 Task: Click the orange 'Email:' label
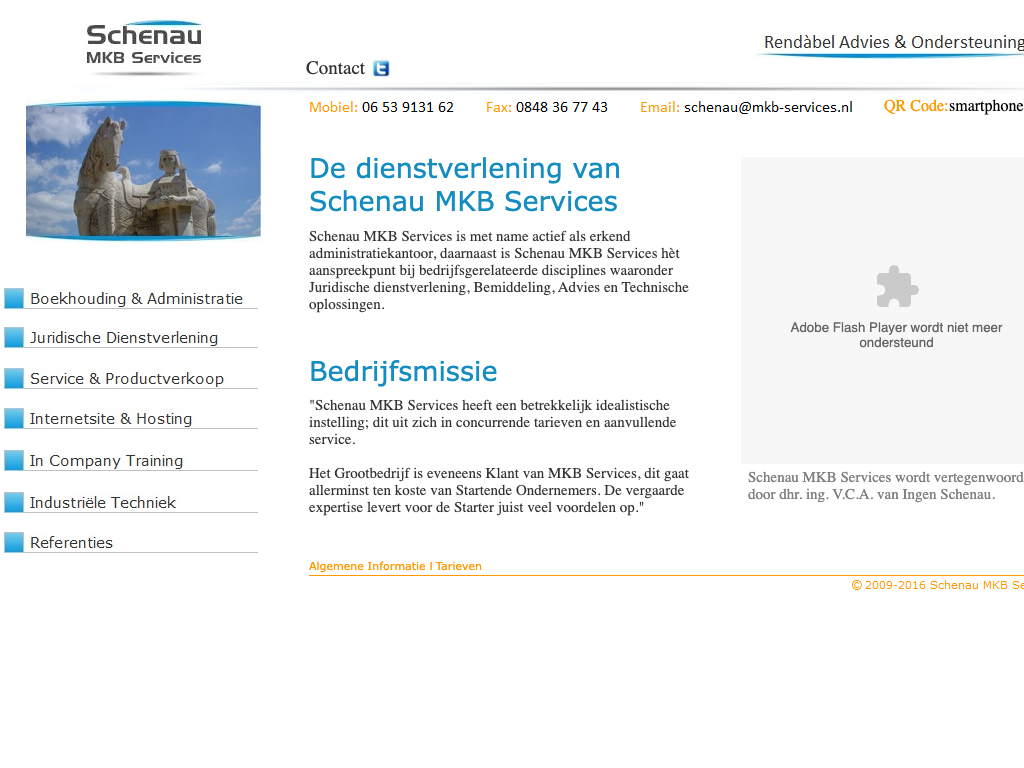coord(660,107)
